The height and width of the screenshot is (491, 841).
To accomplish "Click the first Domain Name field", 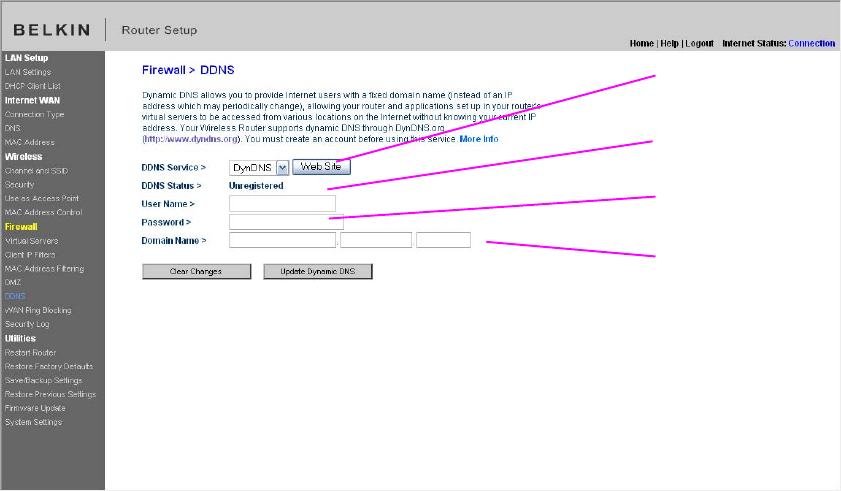I will pyautogui.click(x=282, y=240).
